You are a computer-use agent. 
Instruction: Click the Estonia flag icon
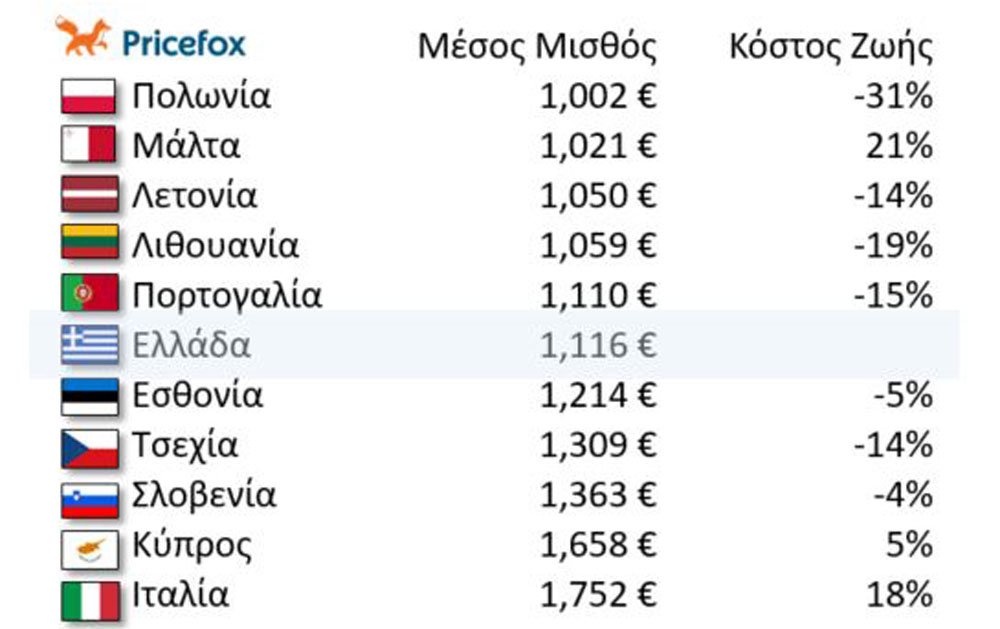(x=90, y=396)
